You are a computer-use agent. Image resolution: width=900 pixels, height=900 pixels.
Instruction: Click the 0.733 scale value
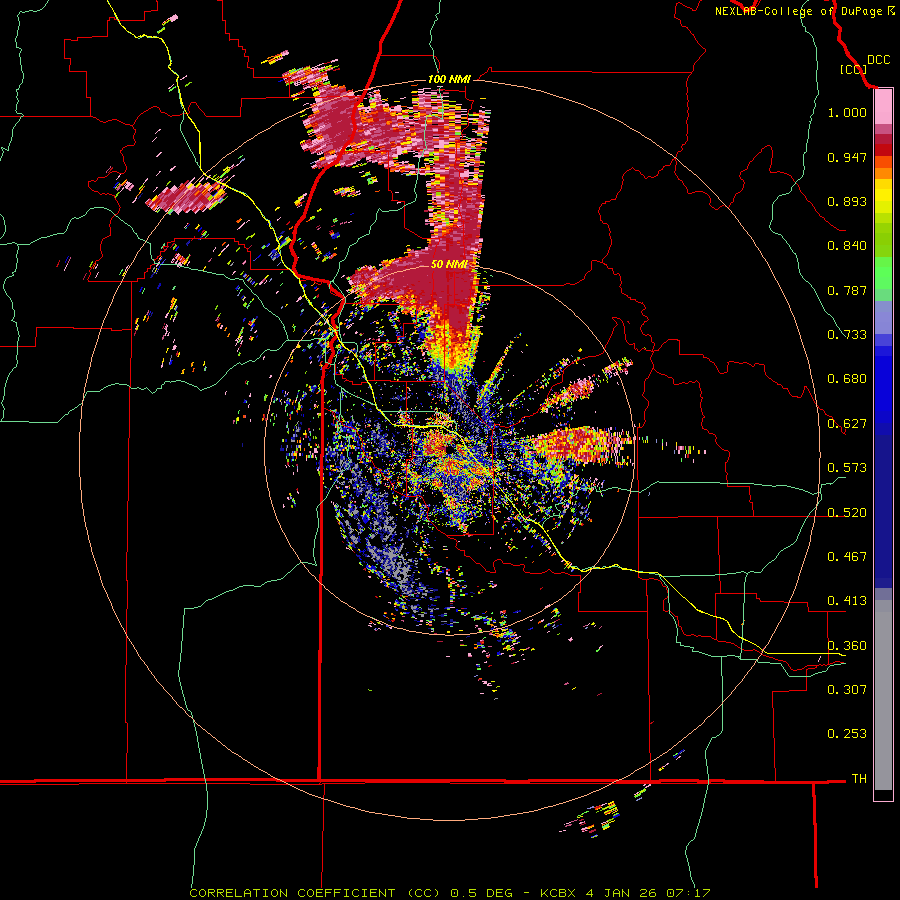click(847, 335)
